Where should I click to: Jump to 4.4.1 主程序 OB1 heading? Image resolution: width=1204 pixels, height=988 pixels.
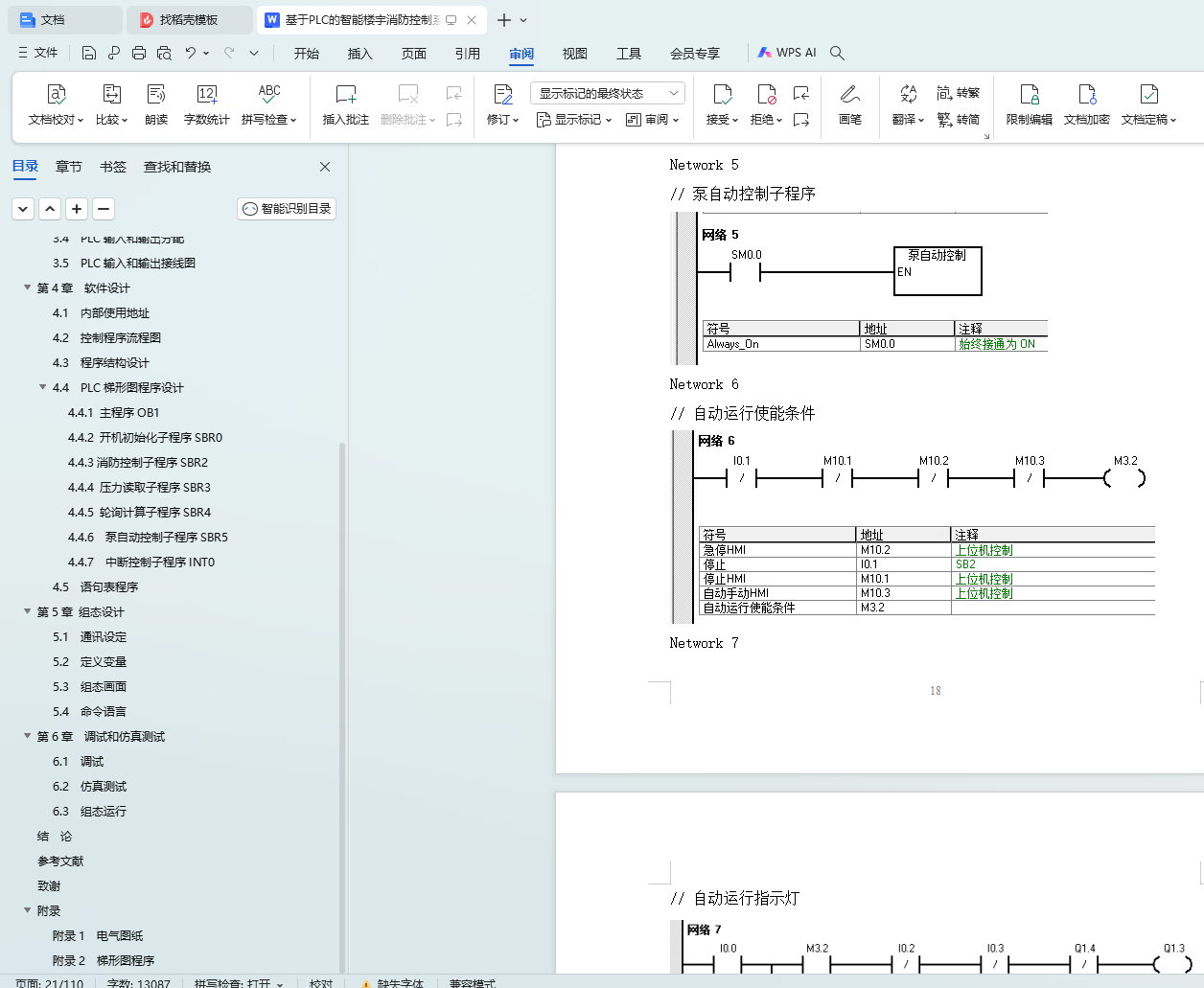(x=113, y=412)
